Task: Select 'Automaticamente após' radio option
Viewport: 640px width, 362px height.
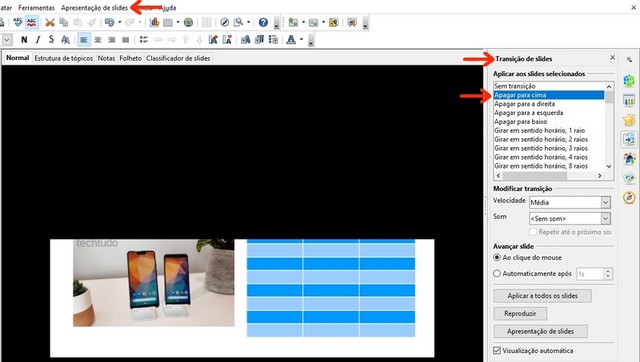Action: 497,273
